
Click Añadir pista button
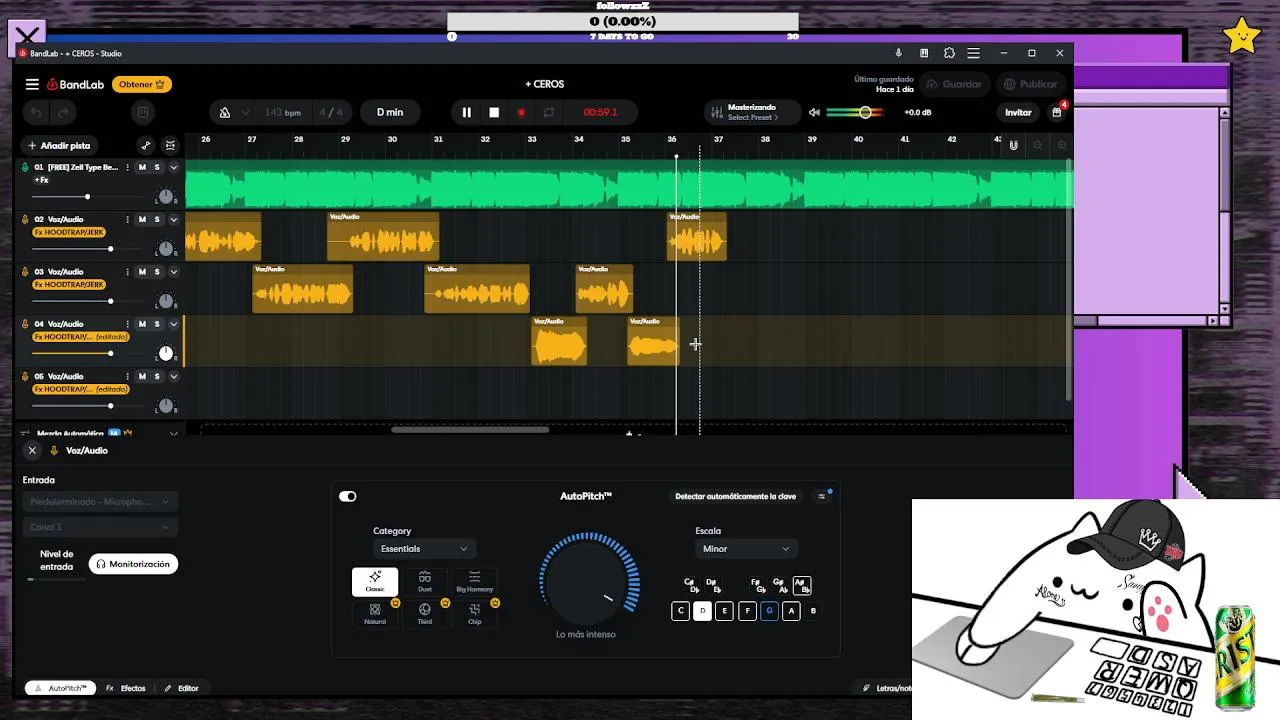[x=59, y=146]
